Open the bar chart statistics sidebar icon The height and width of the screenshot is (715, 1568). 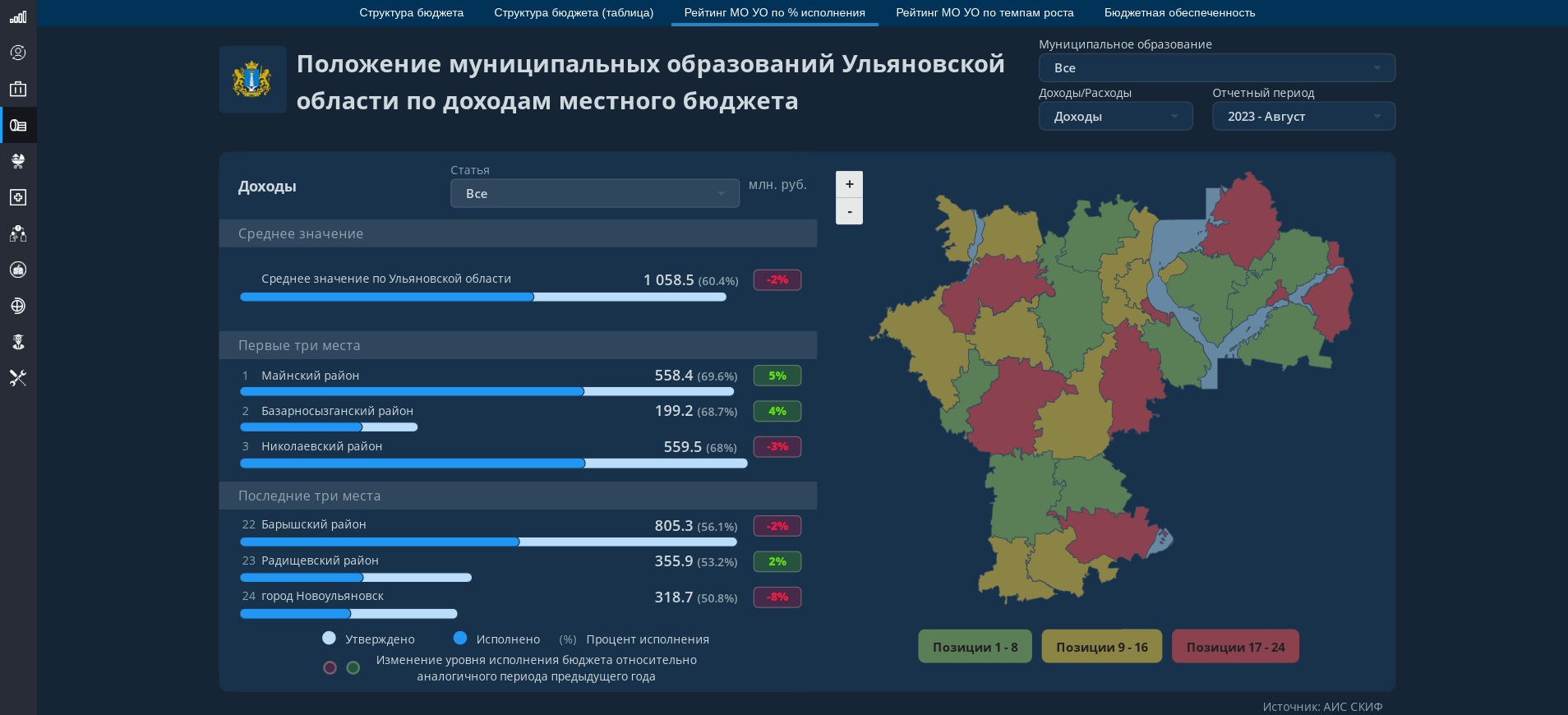point(18,16)
